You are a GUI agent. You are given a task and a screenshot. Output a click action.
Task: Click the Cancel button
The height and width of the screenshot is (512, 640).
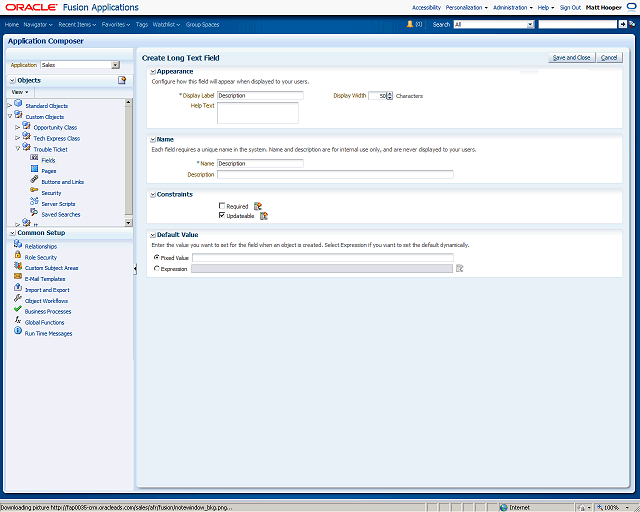(609, 58)
